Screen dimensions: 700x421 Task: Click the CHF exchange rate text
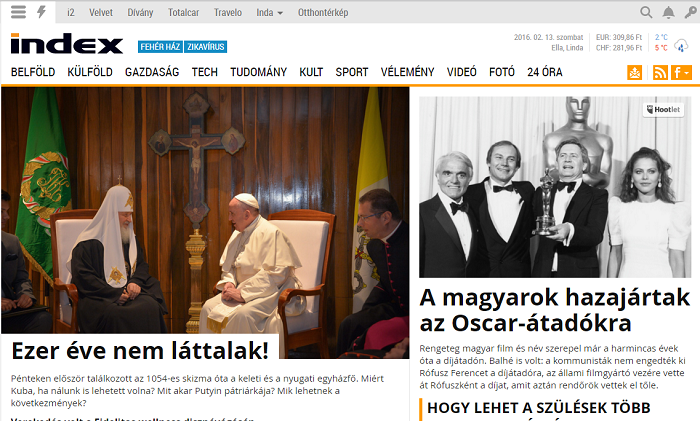coord(619,48)
